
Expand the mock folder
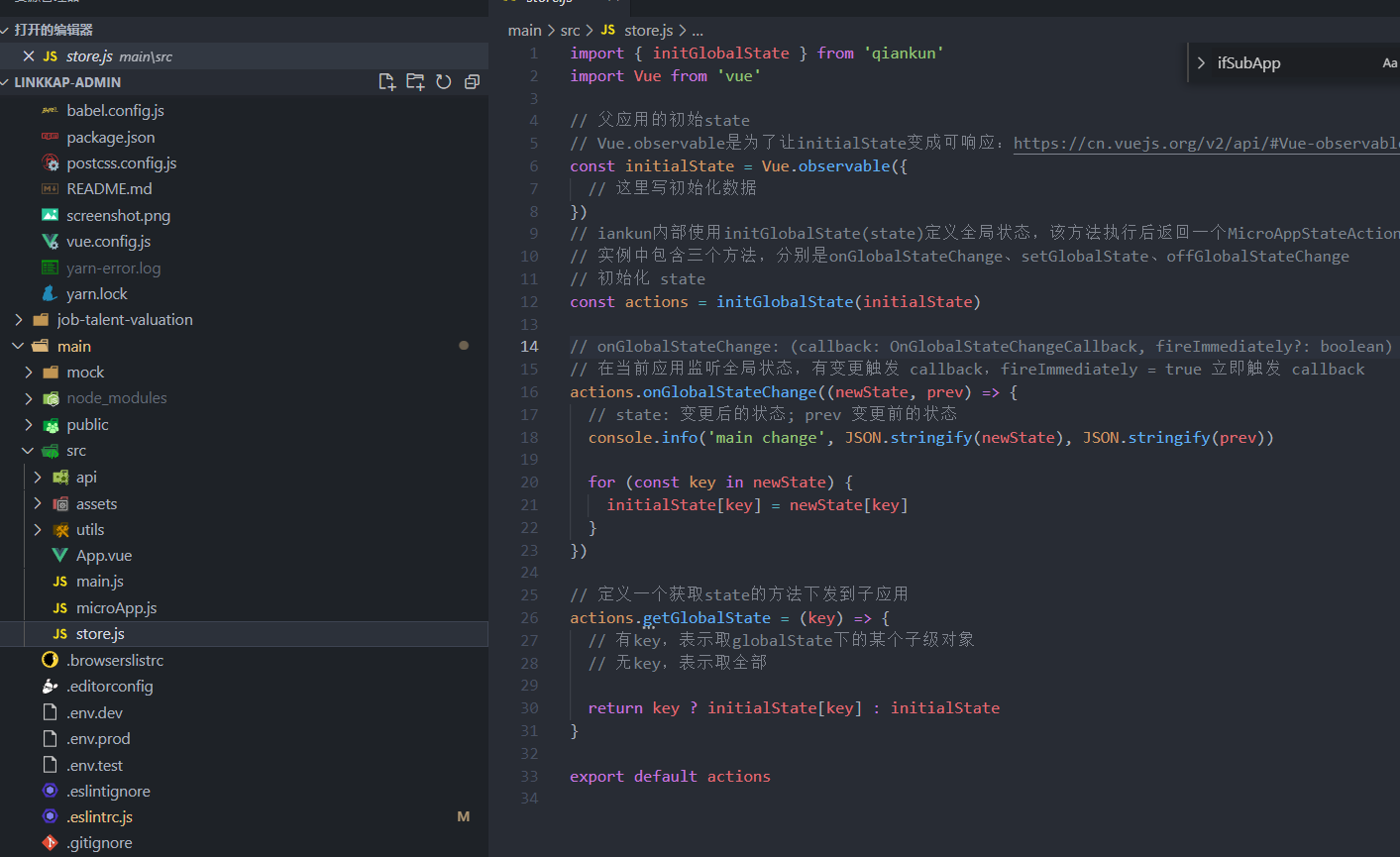point(29,373)
